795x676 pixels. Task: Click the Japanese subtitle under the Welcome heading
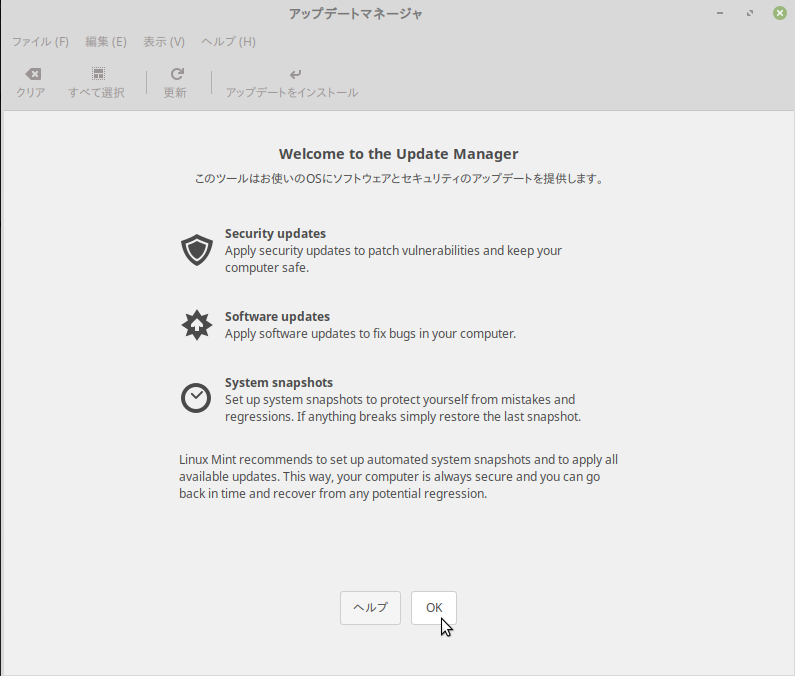pyautogui.click(x=399, y=179)
